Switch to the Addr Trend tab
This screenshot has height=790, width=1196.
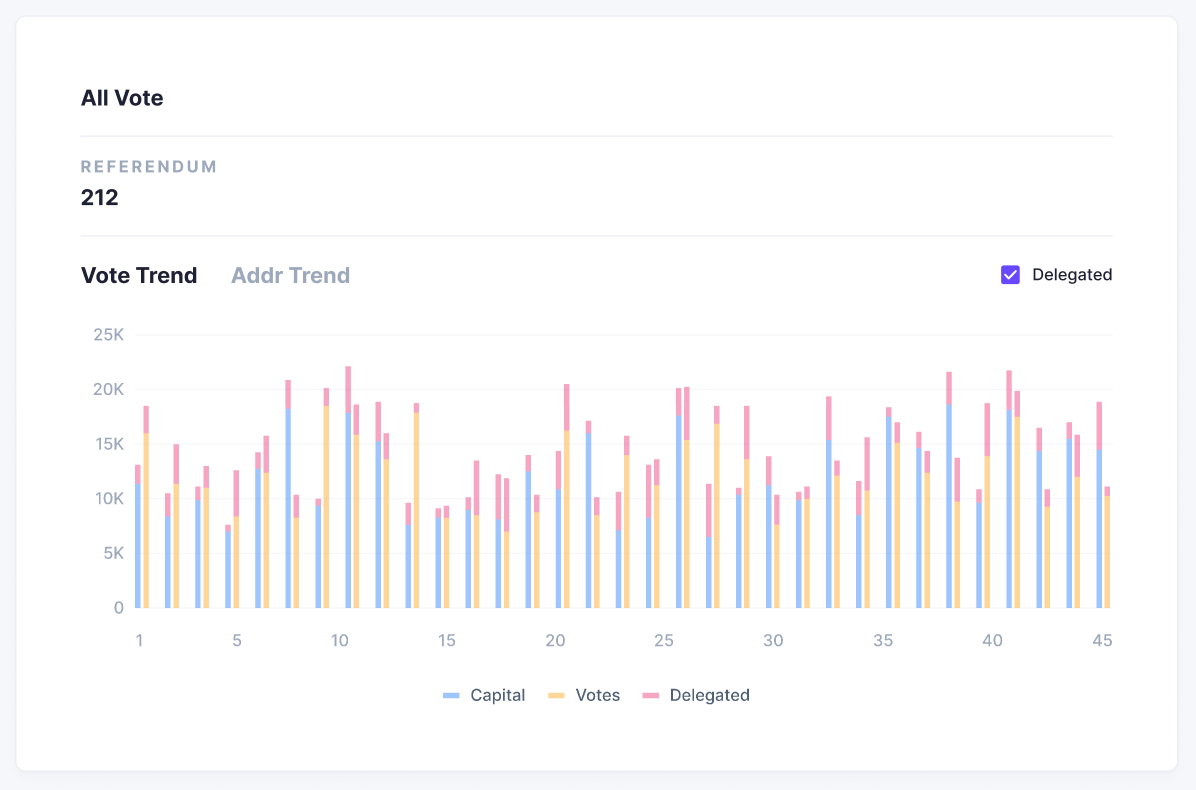point(290,275)
